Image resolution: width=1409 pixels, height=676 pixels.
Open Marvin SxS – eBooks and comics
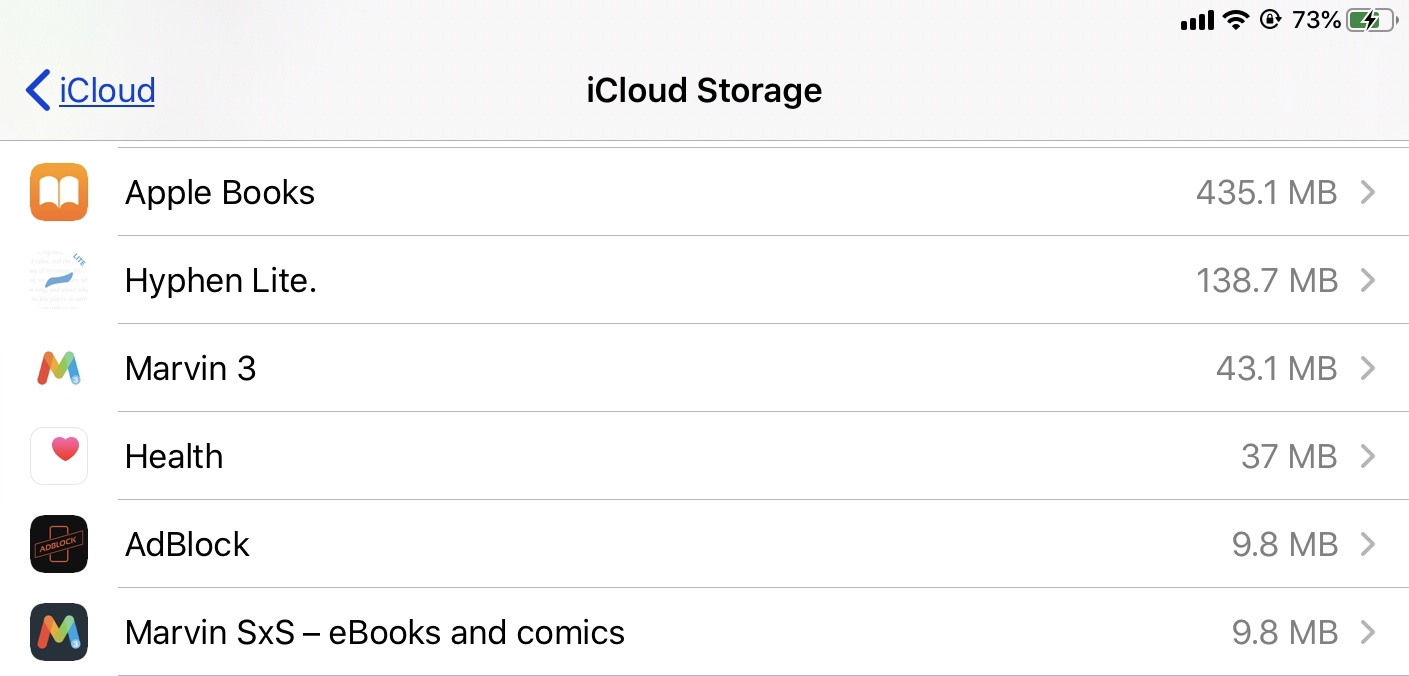[x=375, y=632]
